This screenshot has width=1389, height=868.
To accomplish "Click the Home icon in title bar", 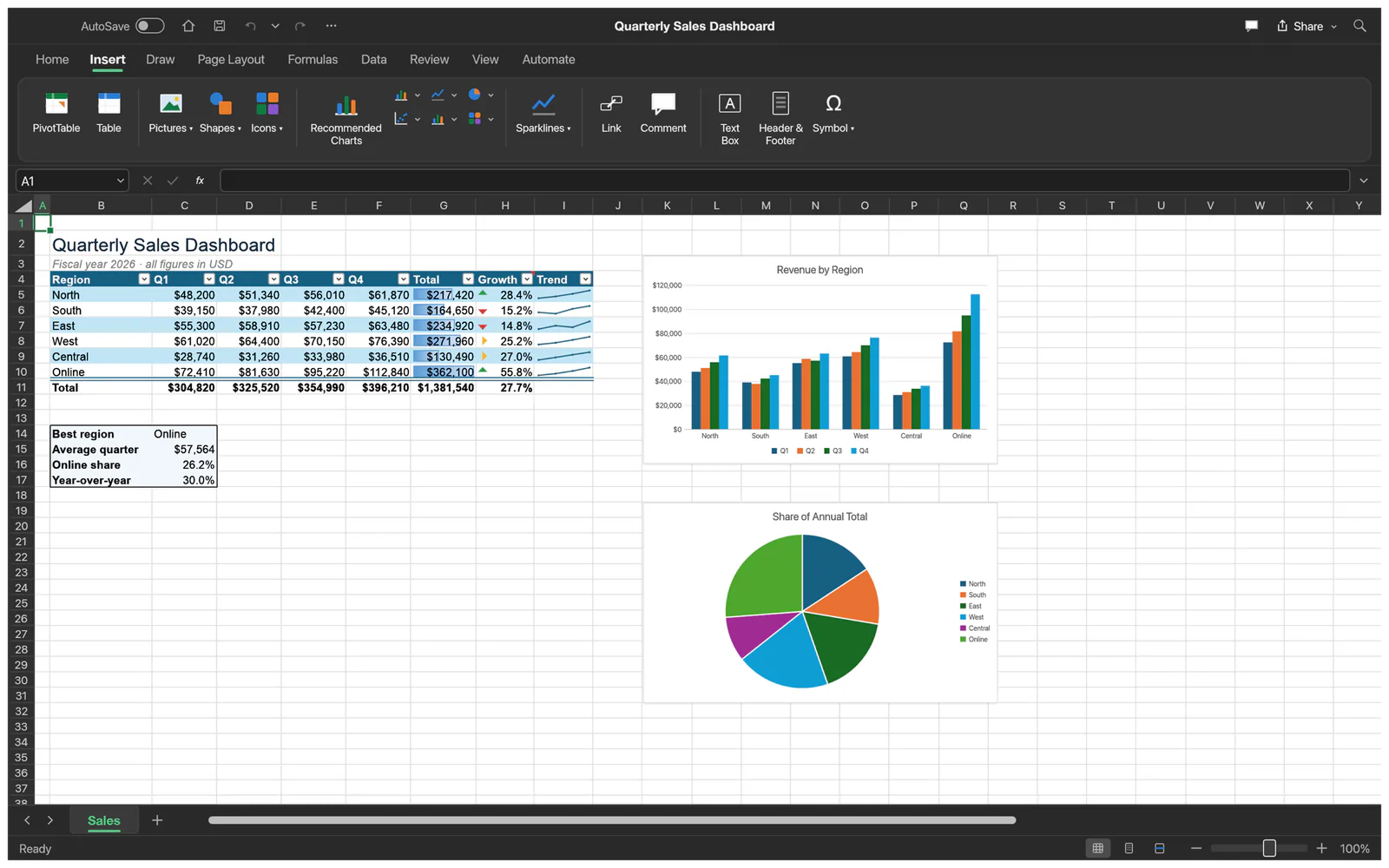I will tap(188, 26).
